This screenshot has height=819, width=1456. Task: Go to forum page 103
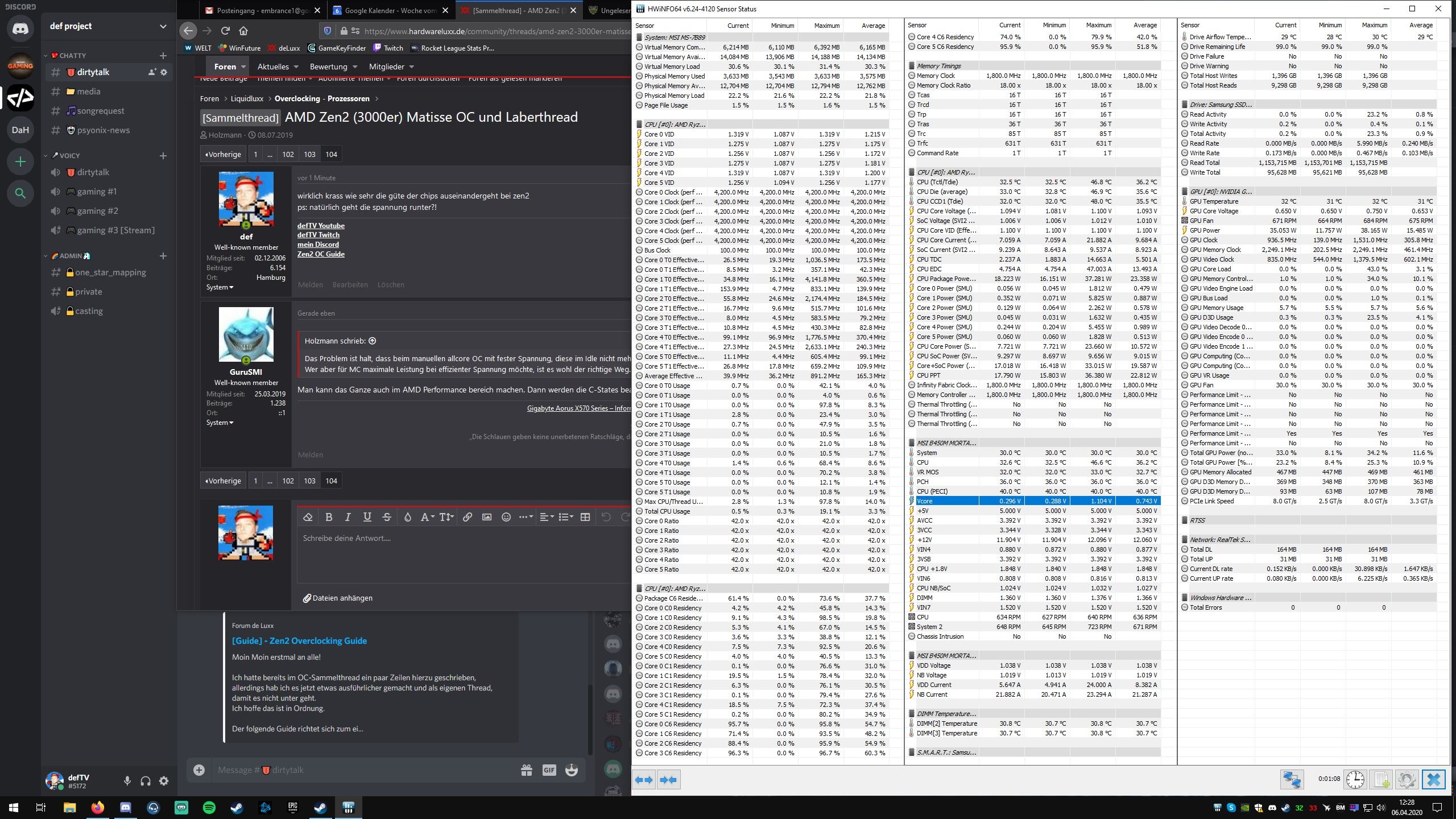(309, 154)
